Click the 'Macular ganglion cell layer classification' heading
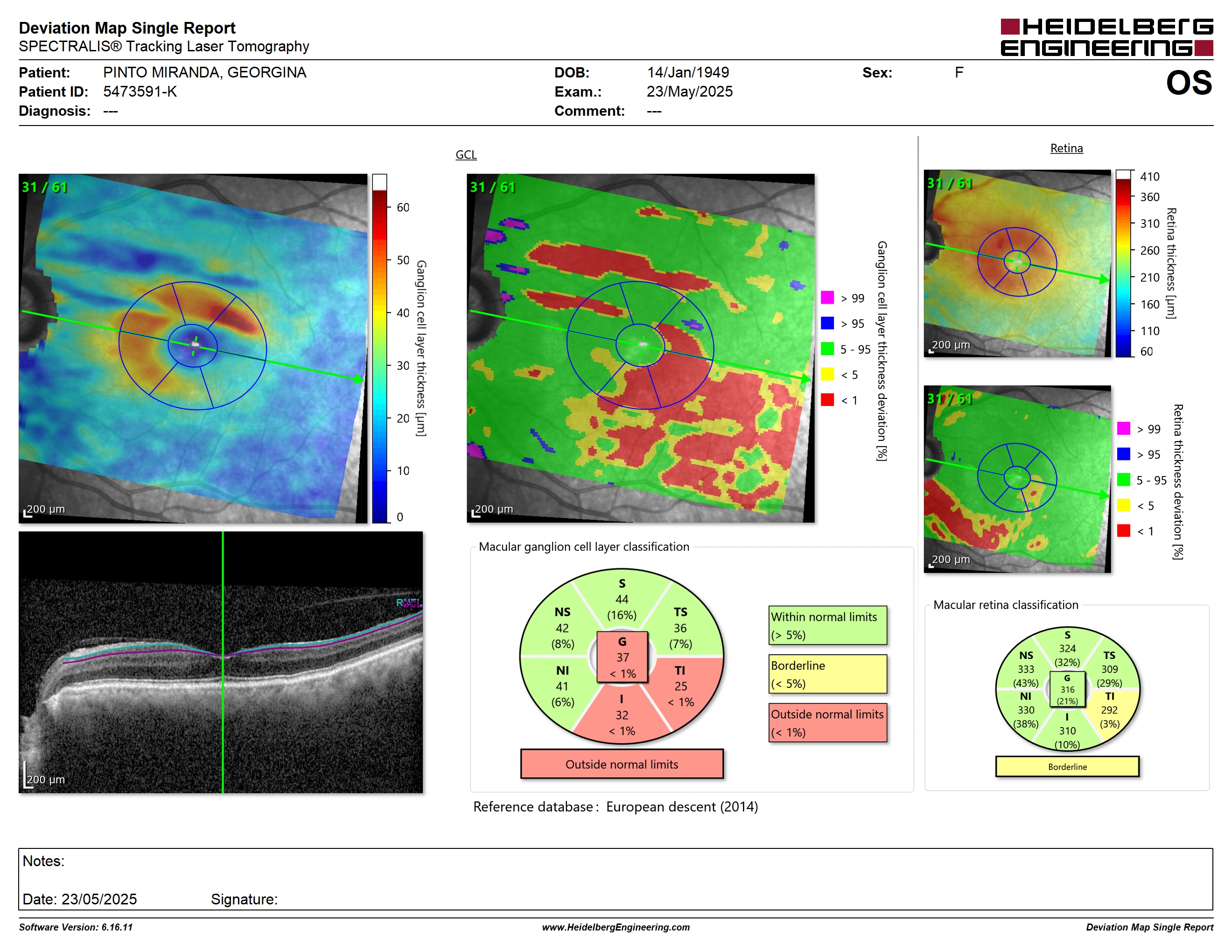This screenshot has height=952, width=1232. coord(584,546)
